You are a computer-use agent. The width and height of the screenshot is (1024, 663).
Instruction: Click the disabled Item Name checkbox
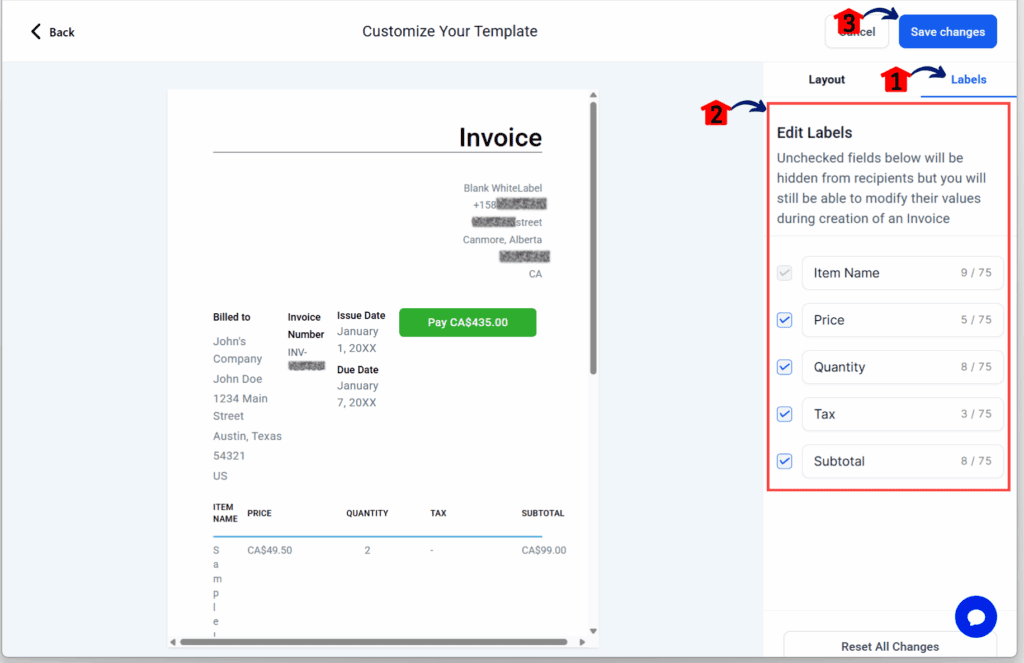coord(784,273)
